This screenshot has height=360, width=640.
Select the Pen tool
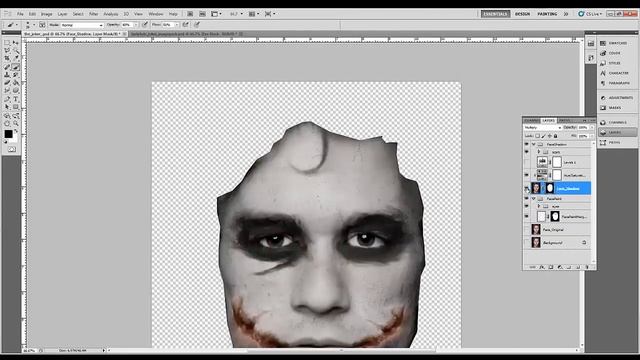coord(7,99)
